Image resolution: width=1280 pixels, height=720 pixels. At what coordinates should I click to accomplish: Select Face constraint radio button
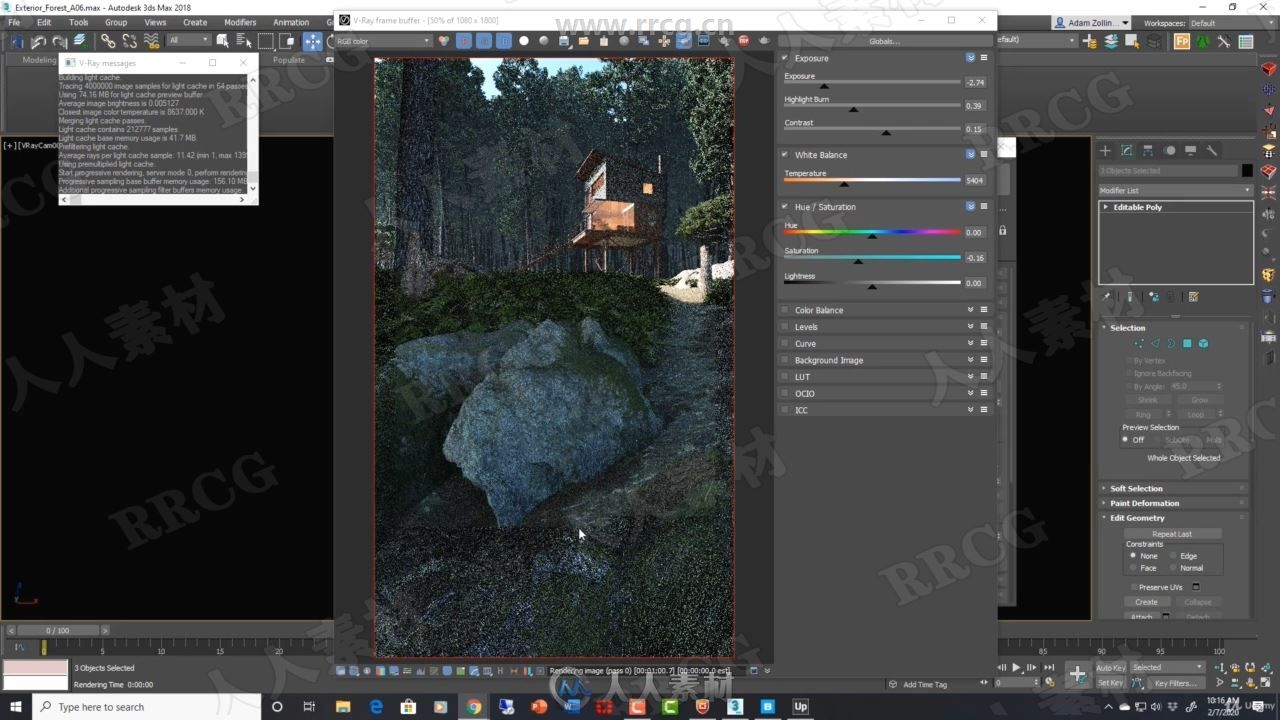click(1133, 568)
